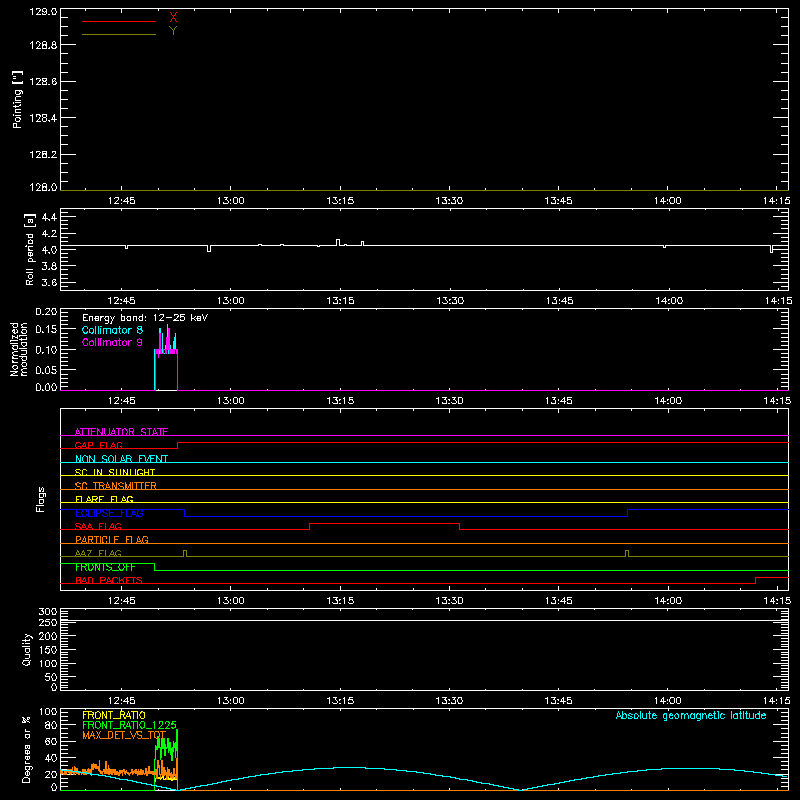Click the 13:45 time label under Quality plot
800x800 pixels.
pyautogui.click(x=559, y=701)
